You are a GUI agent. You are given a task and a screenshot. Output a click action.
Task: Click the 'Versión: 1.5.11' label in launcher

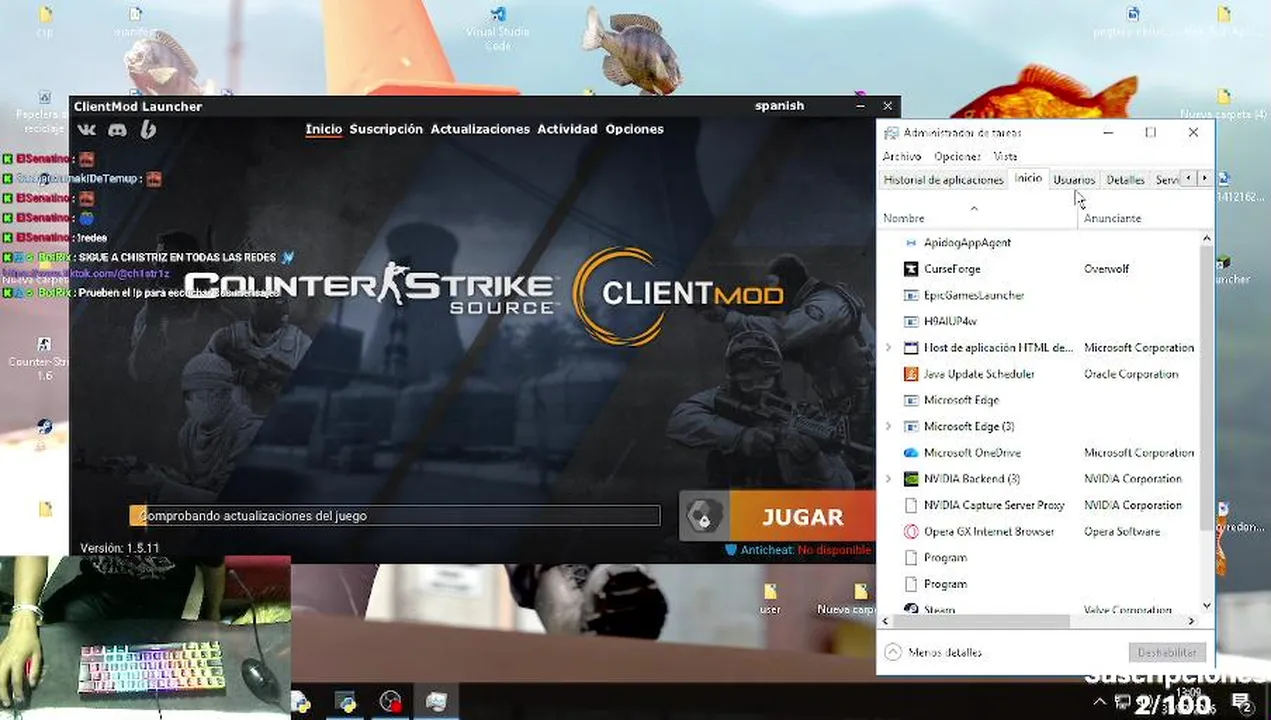[x=120, y=549]
